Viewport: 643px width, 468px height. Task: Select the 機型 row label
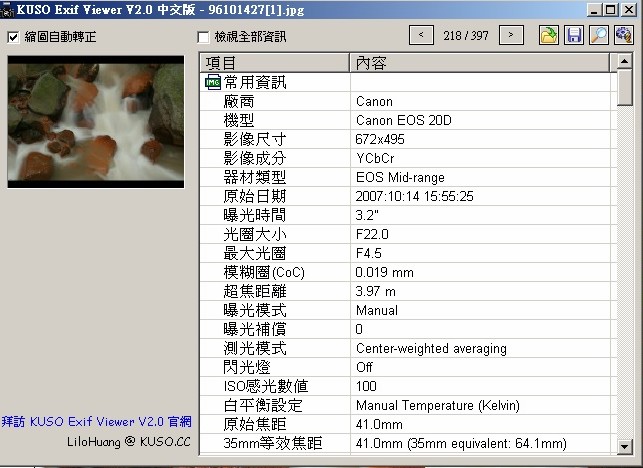pyautogui.click(x=239, y=120)
